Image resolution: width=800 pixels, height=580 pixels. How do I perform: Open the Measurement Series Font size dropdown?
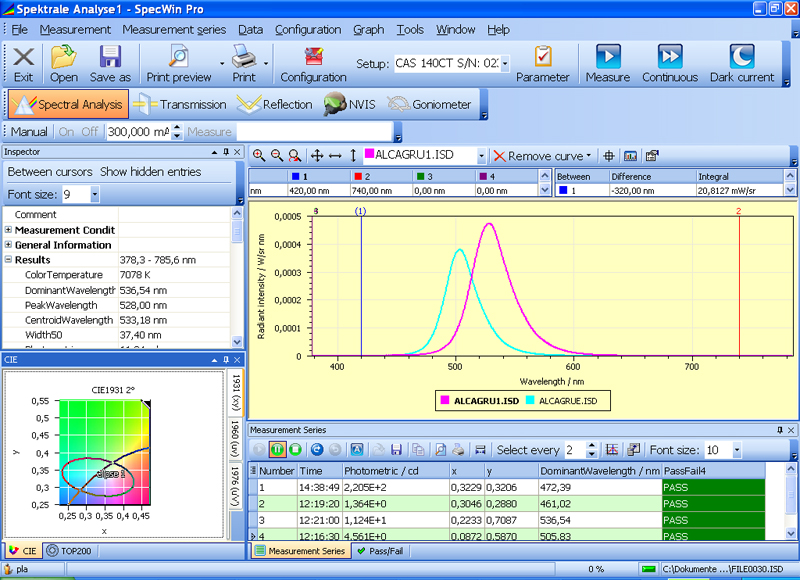click(x=737, y=450)
